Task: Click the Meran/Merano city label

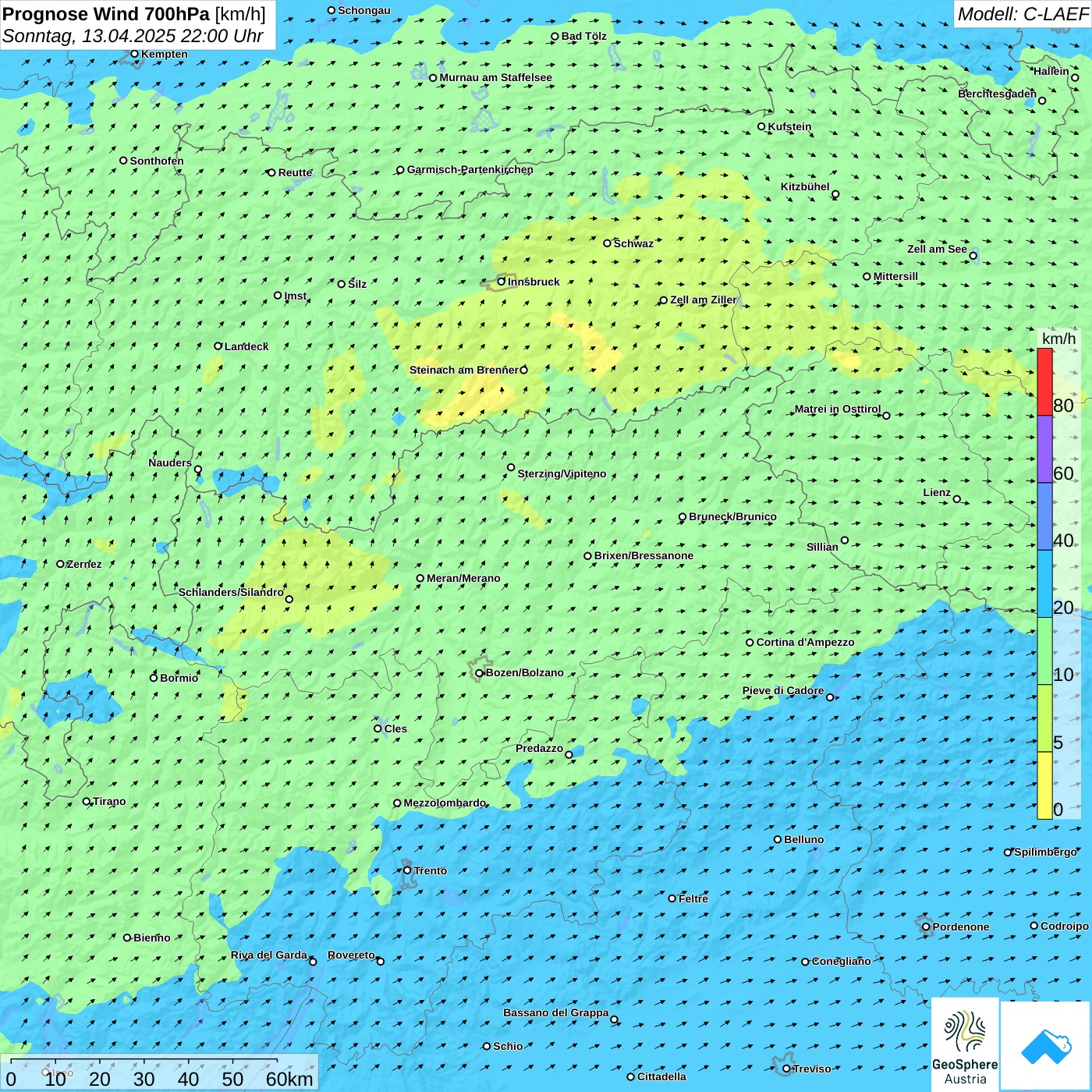Action: 463,578
